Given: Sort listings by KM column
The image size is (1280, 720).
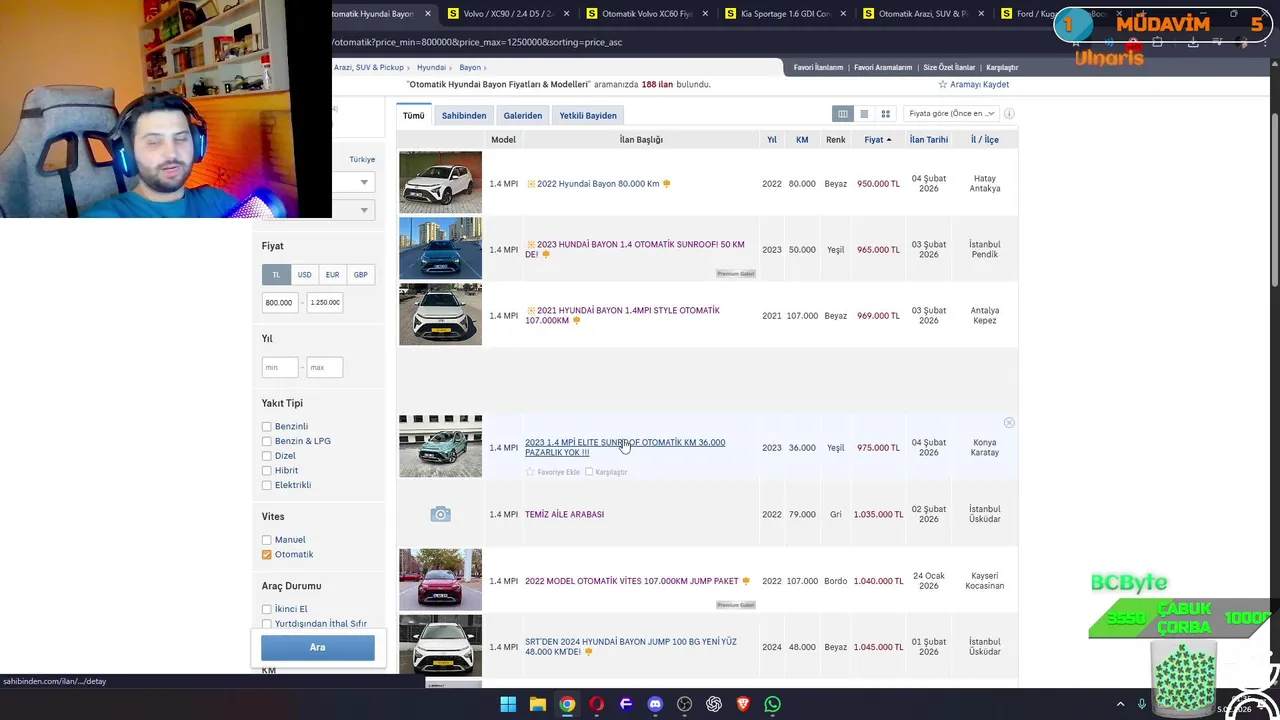Looking at the screenshot, I should point(802,140).
